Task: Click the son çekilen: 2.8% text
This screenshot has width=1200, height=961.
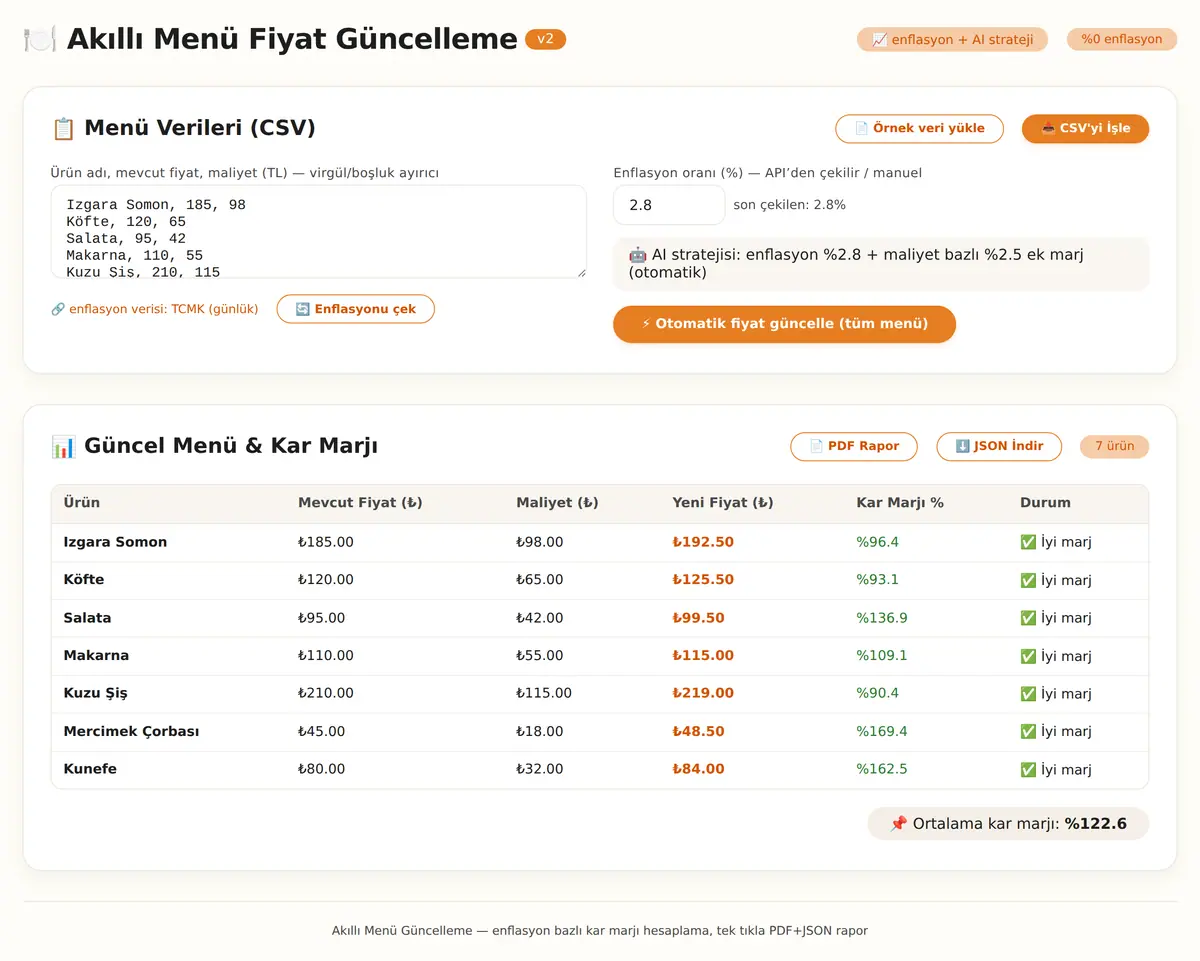Action: 790,205
